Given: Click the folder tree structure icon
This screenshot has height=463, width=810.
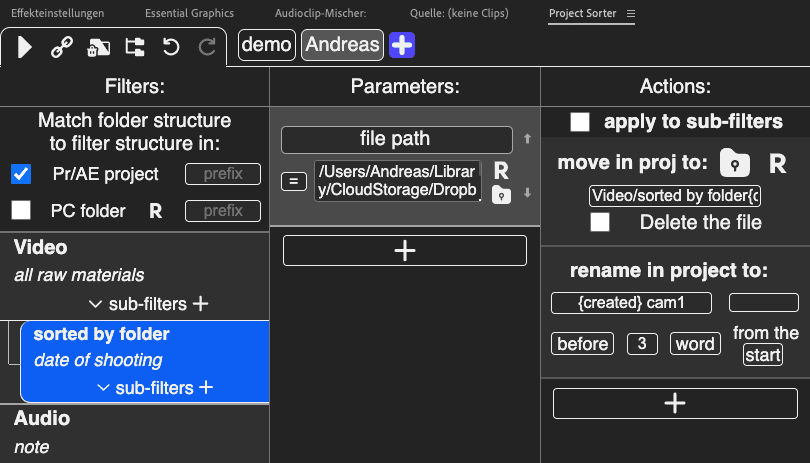Looking at the screenshot, I should (x=134, y=46).
